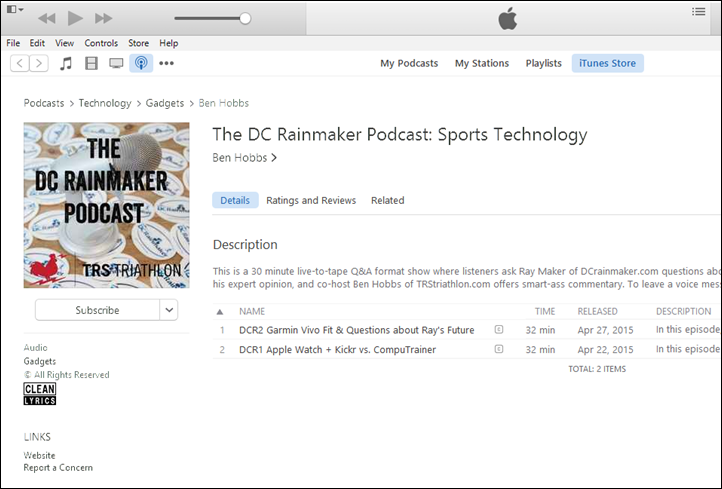
Task: Select DCR2 Garmin Vivo Fit episode
Action: [x=356, y=330]
